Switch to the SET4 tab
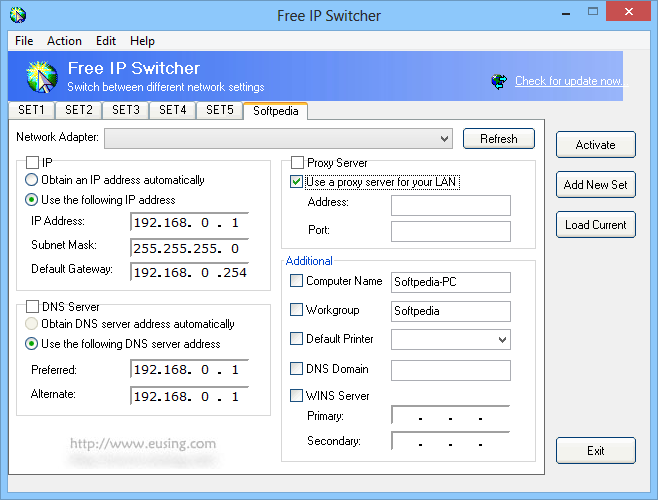658x500 pixels. click(x=172, y=110)
